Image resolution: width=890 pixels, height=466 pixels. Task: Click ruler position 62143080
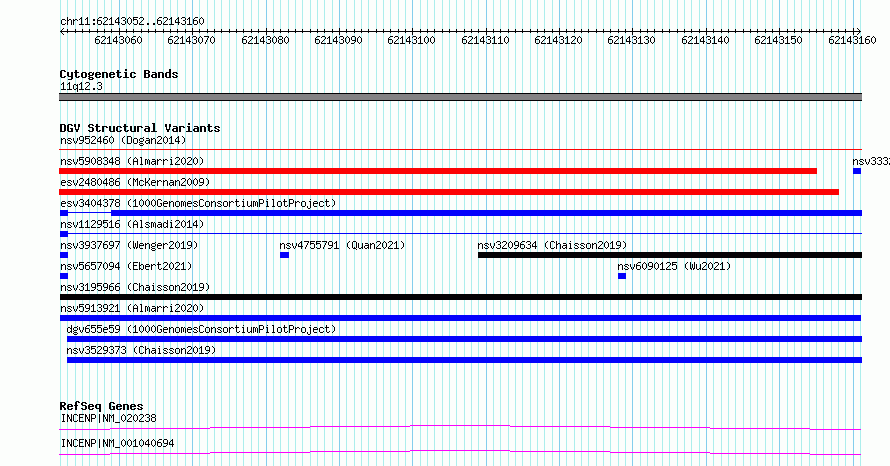(x=265, y=40)
